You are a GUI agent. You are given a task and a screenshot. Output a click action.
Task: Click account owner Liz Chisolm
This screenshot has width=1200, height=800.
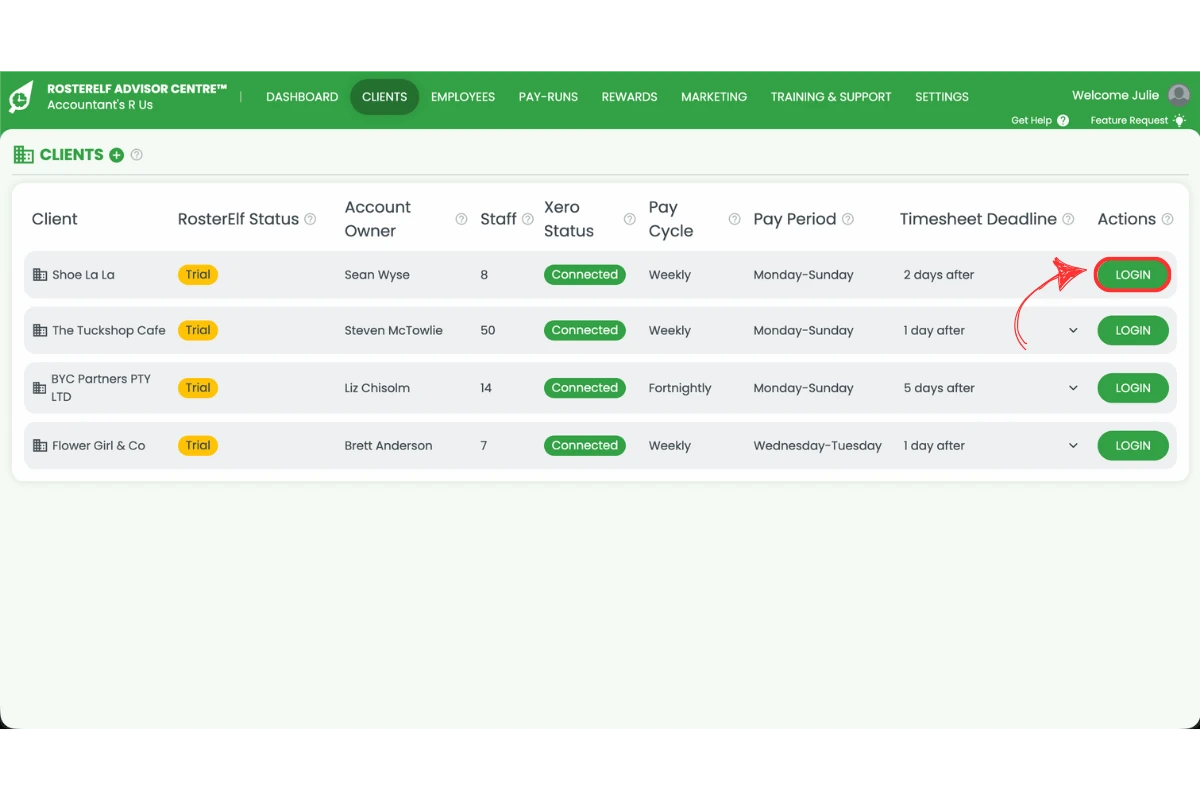[377, 388]
